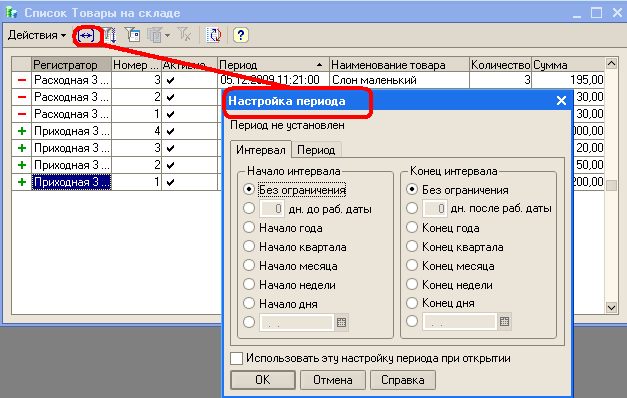Open help with question mark icon

240,35
